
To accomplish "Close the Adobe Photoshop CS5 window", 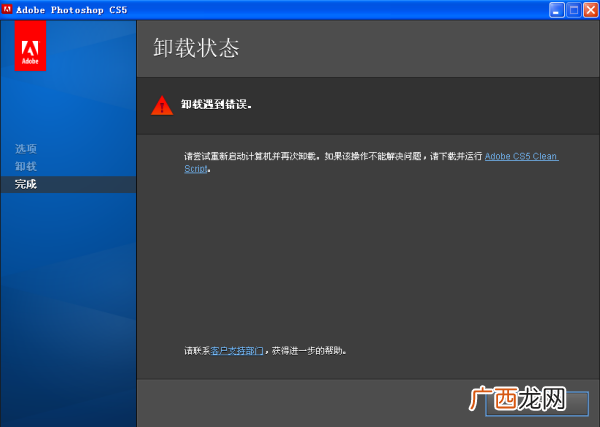I will pos(590,10).
